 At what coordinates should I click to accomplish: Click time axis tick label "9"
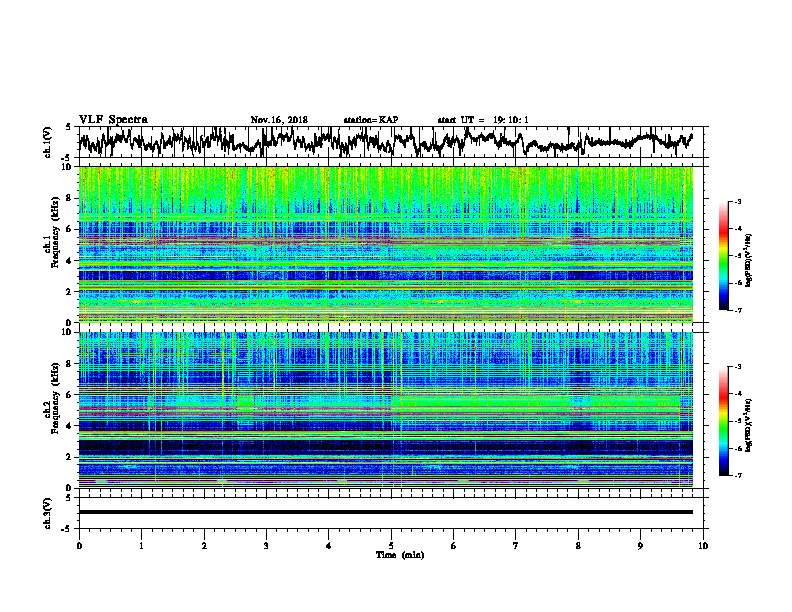coord(640,546)
